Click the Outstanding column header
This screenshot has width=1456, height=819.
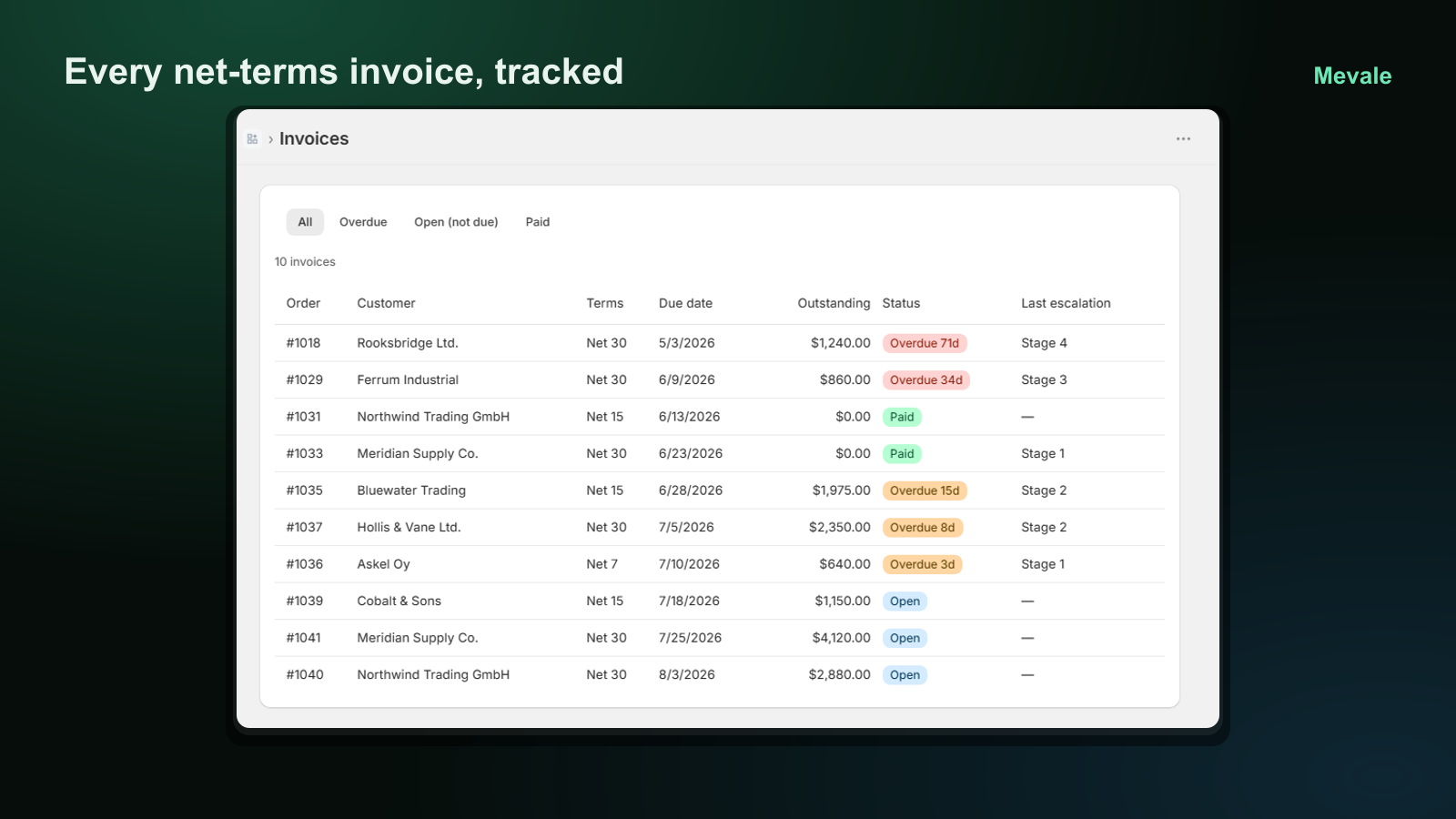pos(834,303)
